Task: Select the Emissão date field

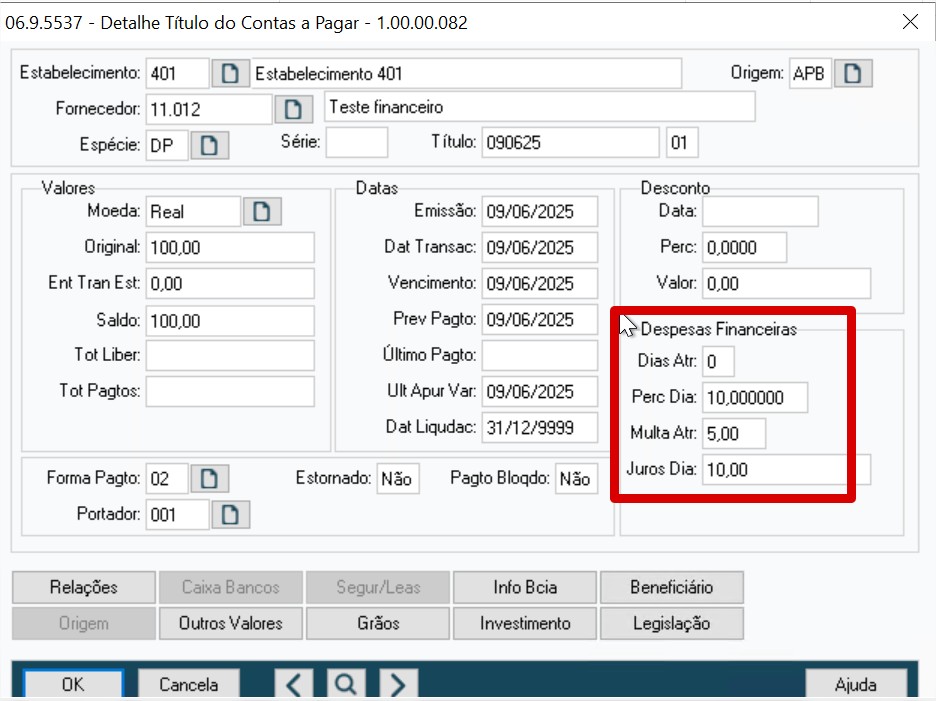Action: click(x=540, y=211)
